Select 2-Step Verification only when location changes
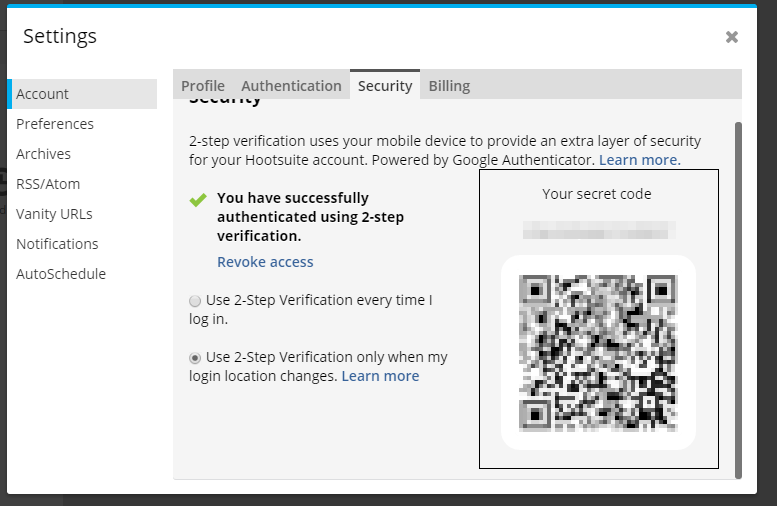The width and height of the screenshot is (777, 506). [195, 358]
